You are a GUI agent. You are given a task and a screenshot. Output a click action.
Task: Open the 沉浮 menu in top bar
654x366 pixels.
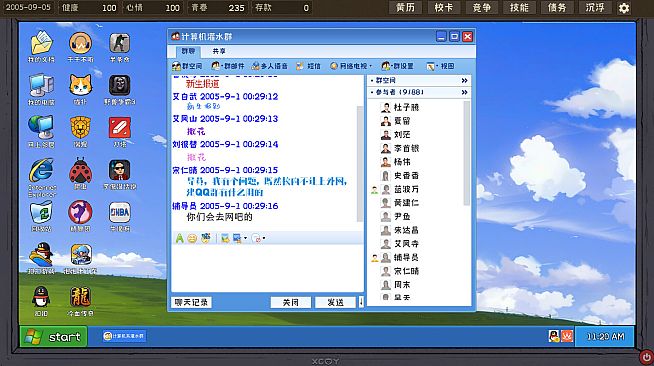coord(595,8)
